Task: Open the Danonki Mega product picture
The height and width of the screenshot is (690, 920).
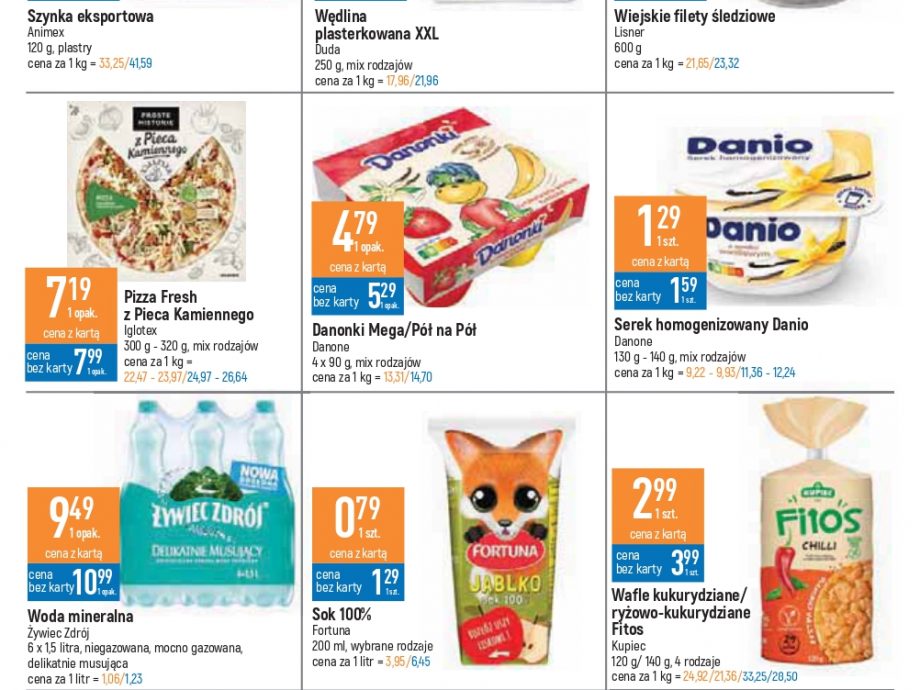Action: [x=452, y=205]
